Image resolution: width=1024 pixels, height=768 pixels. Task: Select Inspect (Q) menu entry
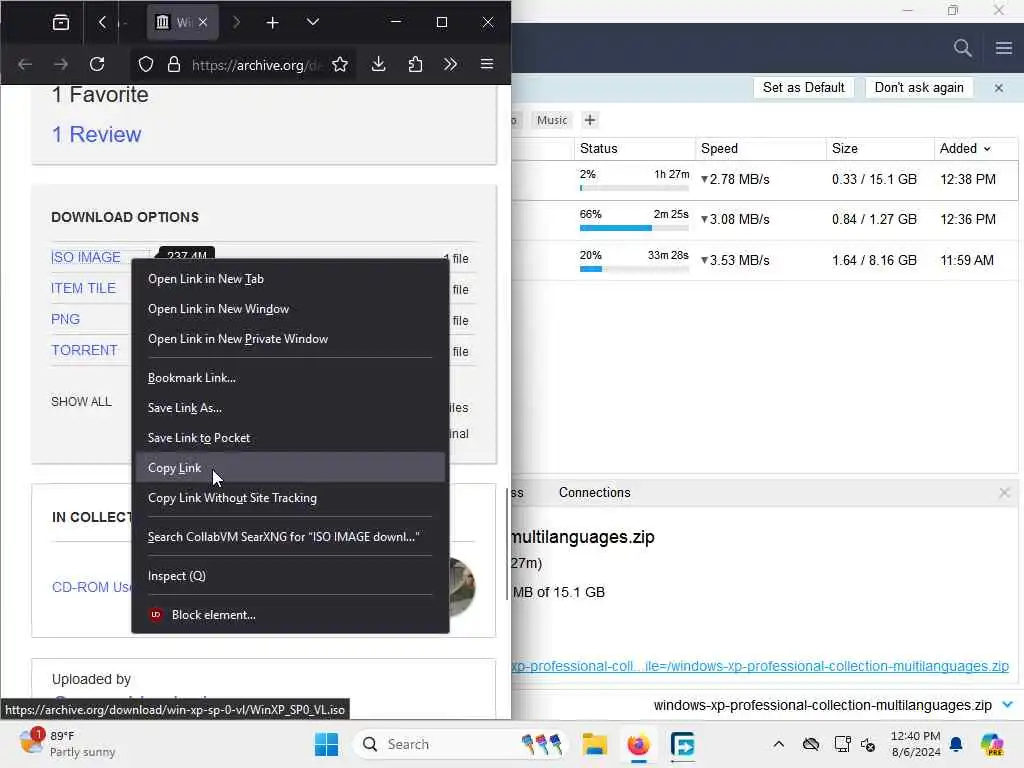click(290, 576)
